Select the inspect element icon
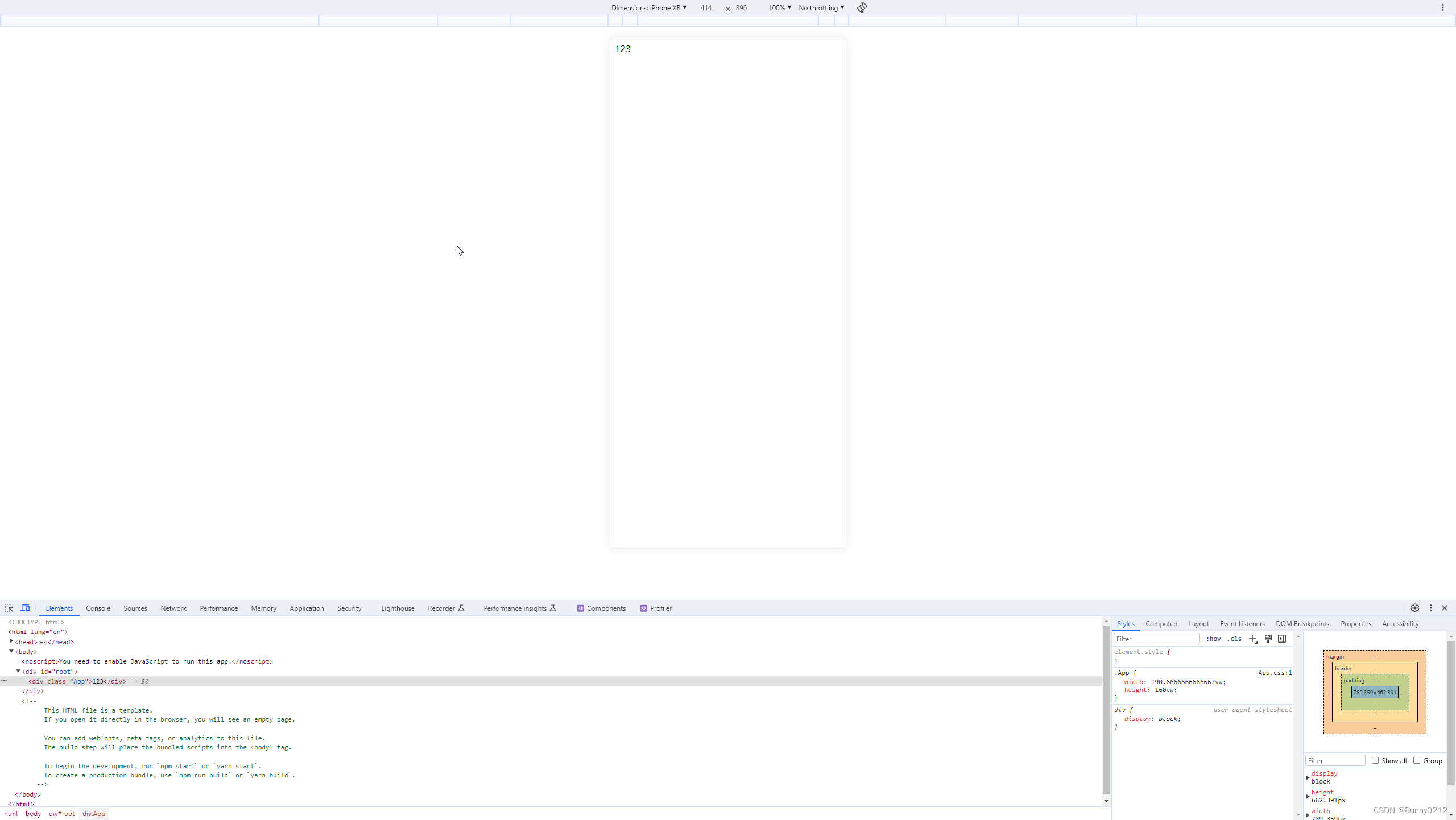Viewport: 1456px width, 820px height. (x=9, y=608)
